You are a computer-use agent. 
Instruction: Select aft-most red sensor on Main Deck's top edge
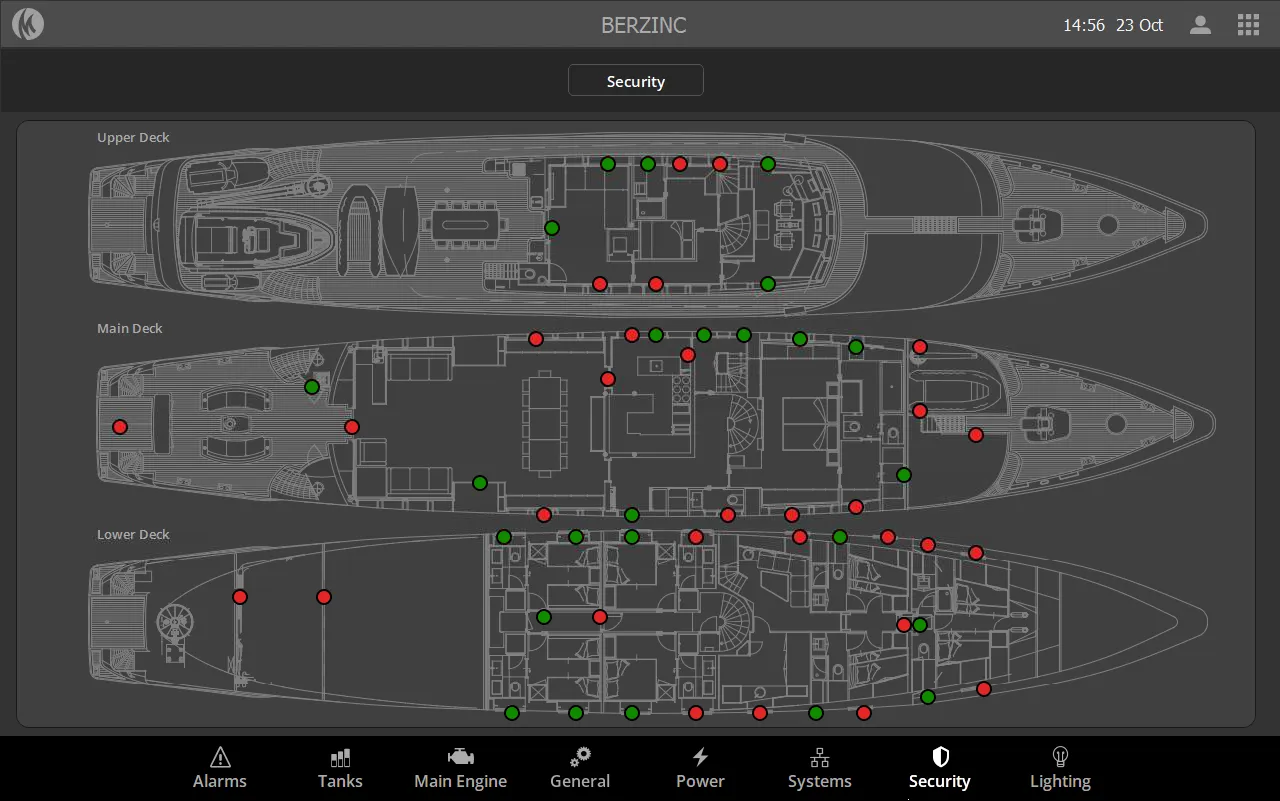(536, 339)
